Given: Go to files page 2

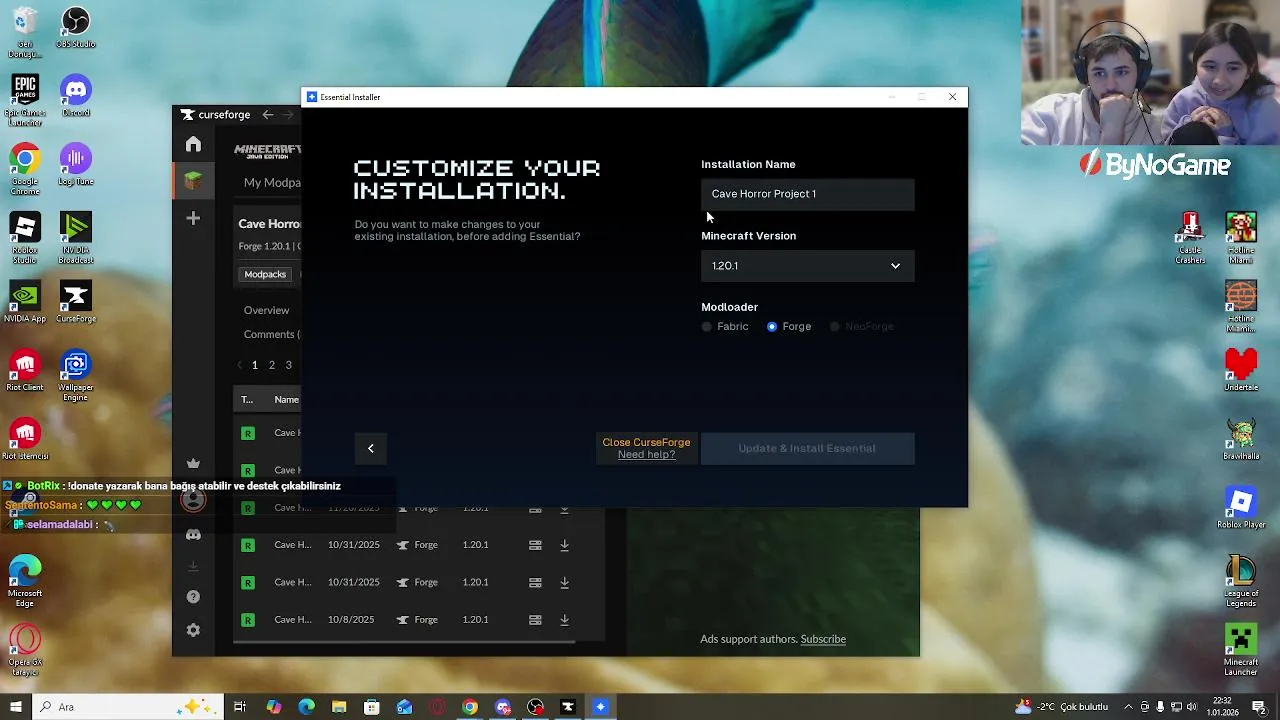Looking at the screenshot, I should [271, 365].
